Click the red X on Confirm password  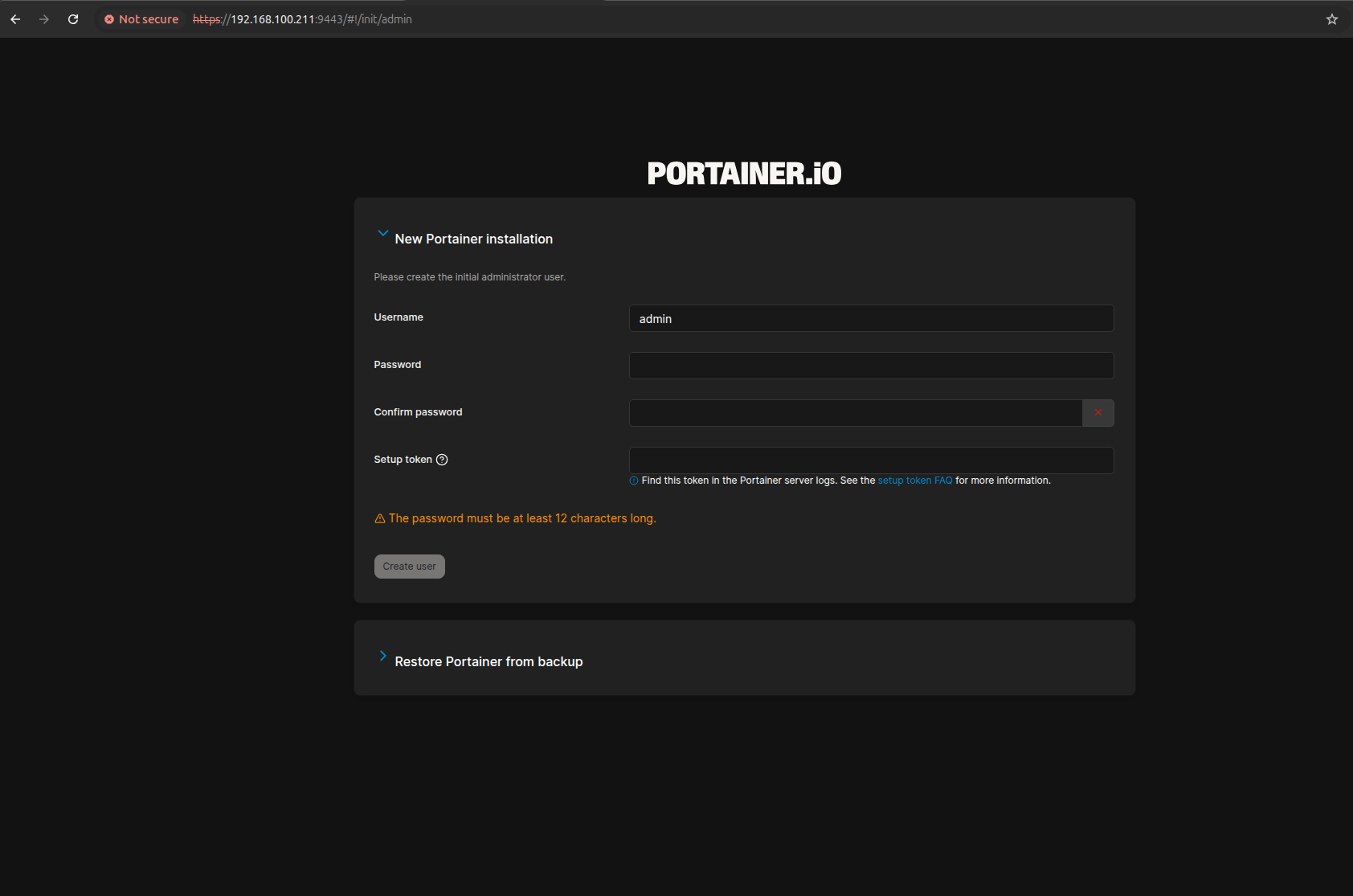pyautogui.click(x=1098, y=413)
